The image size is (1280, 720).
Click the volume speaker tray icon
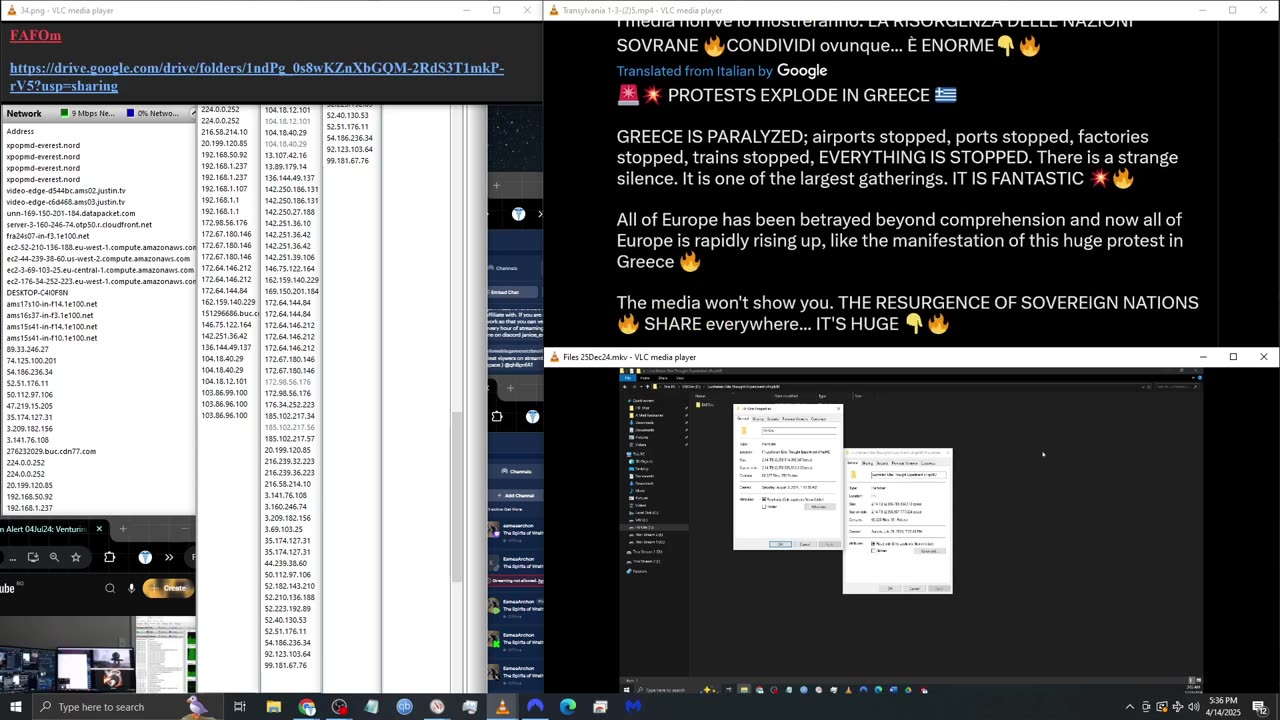click(x=1193, y=707)
